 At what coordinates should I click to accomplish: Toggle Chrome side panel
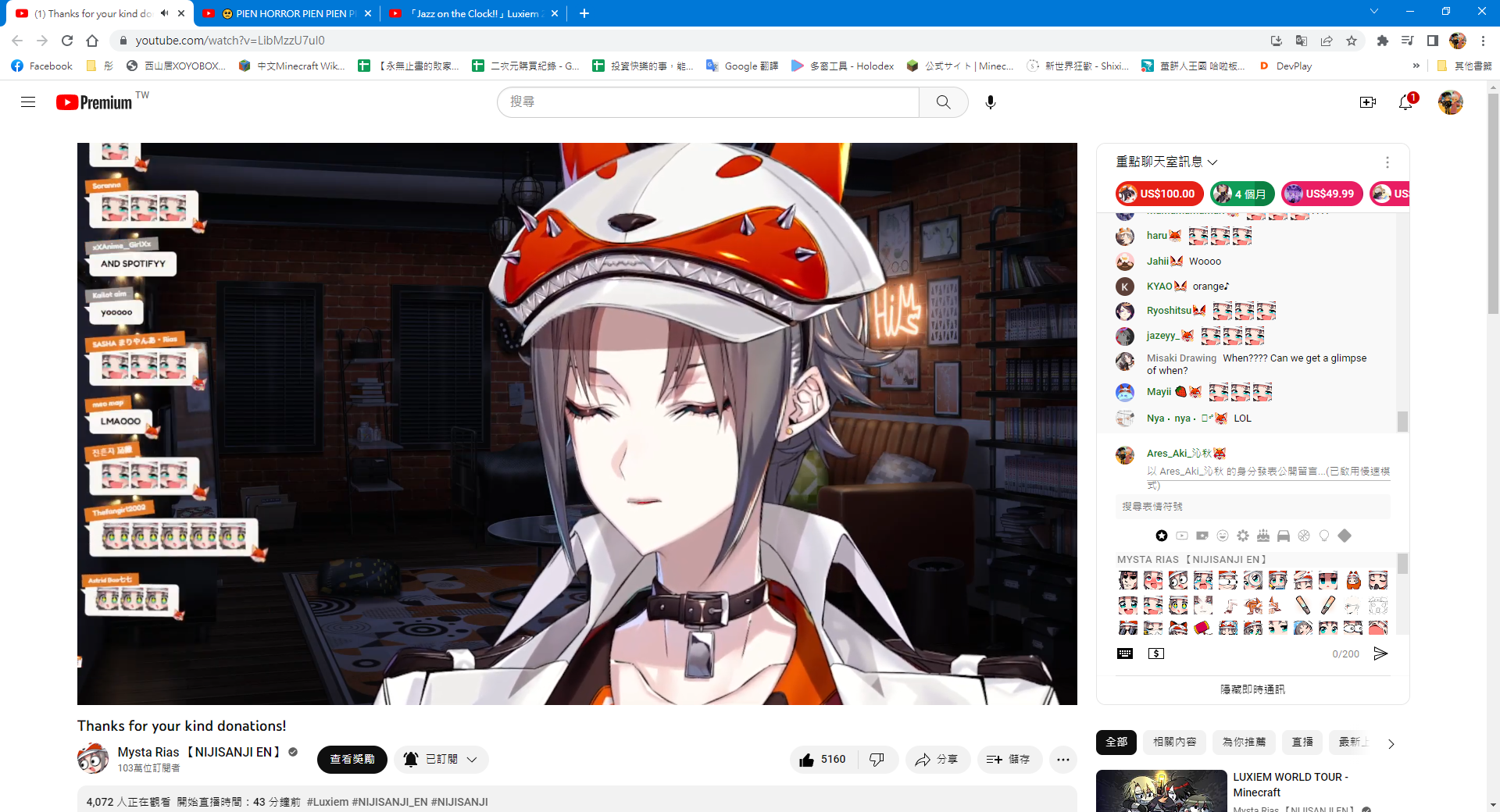(1433, 41)
